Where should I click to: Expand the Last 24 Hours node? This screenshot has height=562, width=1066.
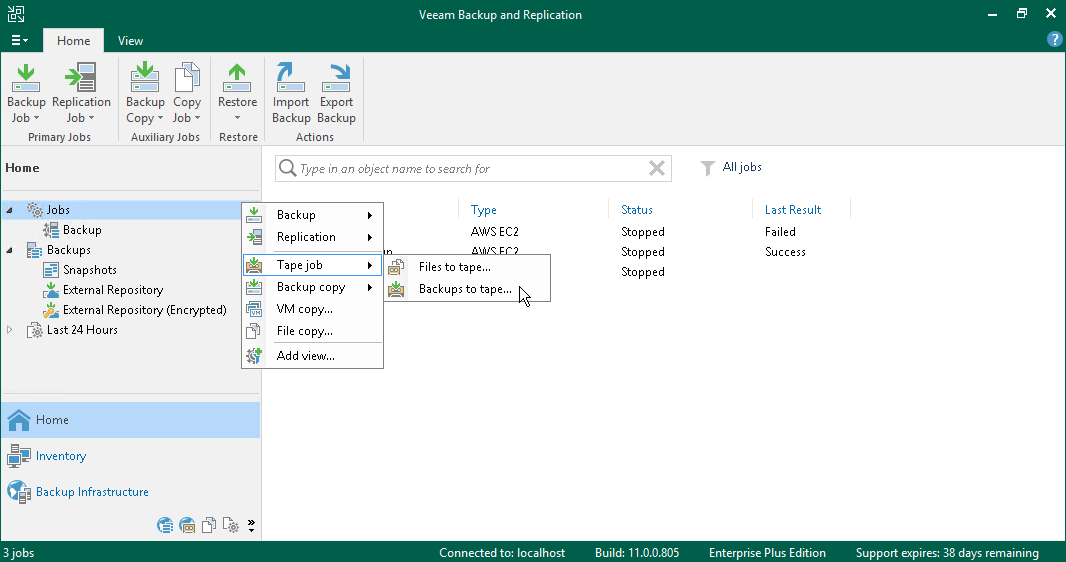pos(10,330)
